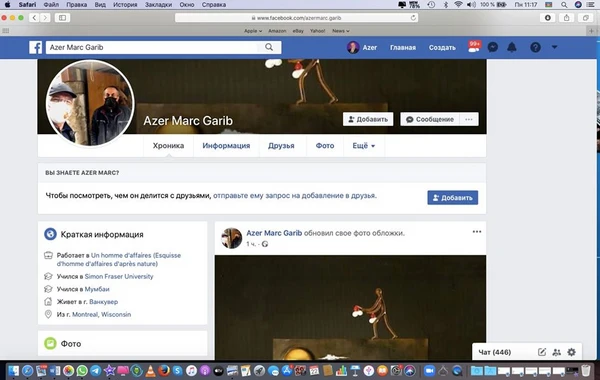The width and height of the screenshot is (600, 380).
Task: Go forward with Safari forward arrow
Action: [x=45, y=18]
